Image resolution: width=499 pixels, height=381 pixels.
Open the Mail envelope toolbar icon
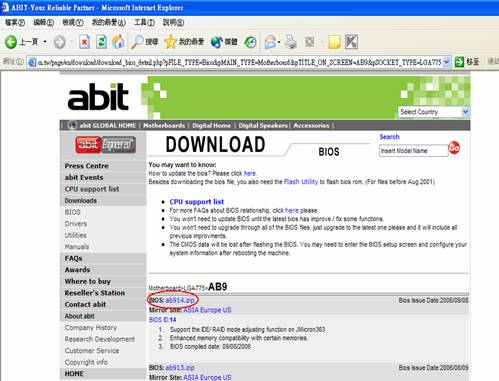[x=270, y=42]
